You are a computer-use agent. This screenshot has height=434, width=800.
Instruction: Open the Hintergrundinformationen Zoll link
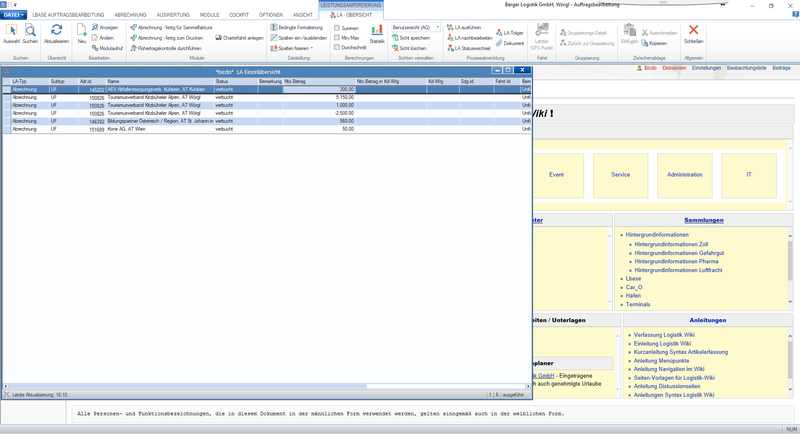671,244
